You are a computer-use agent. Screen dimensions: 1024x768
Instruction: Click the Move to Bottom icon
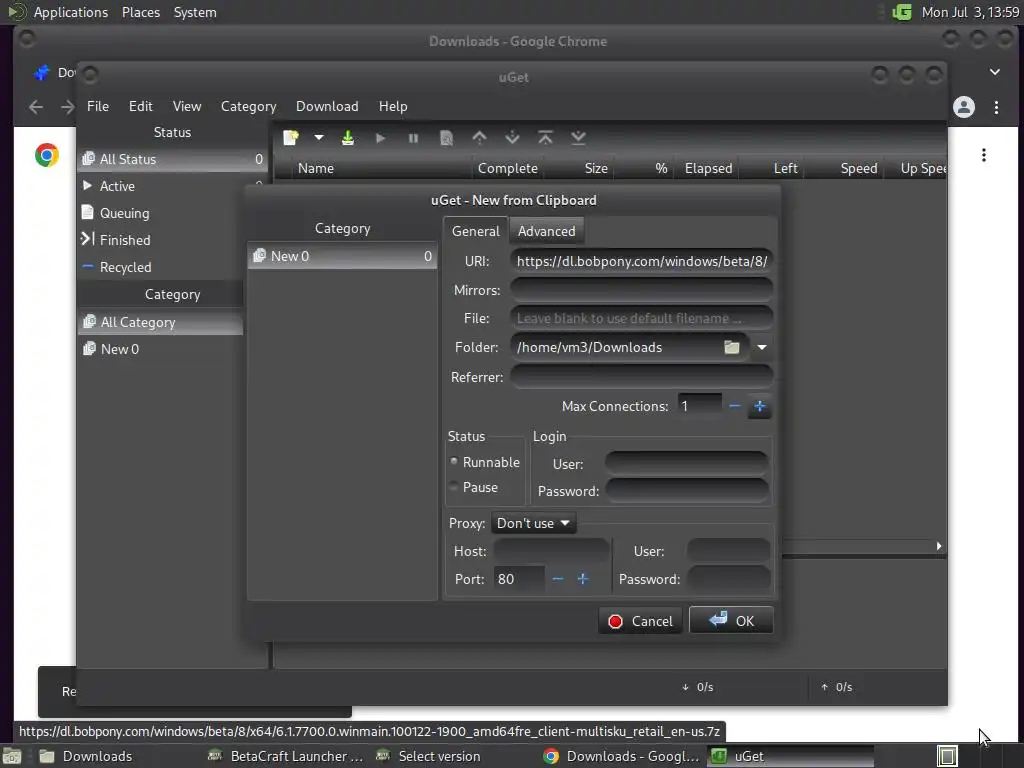coord(579,138)
